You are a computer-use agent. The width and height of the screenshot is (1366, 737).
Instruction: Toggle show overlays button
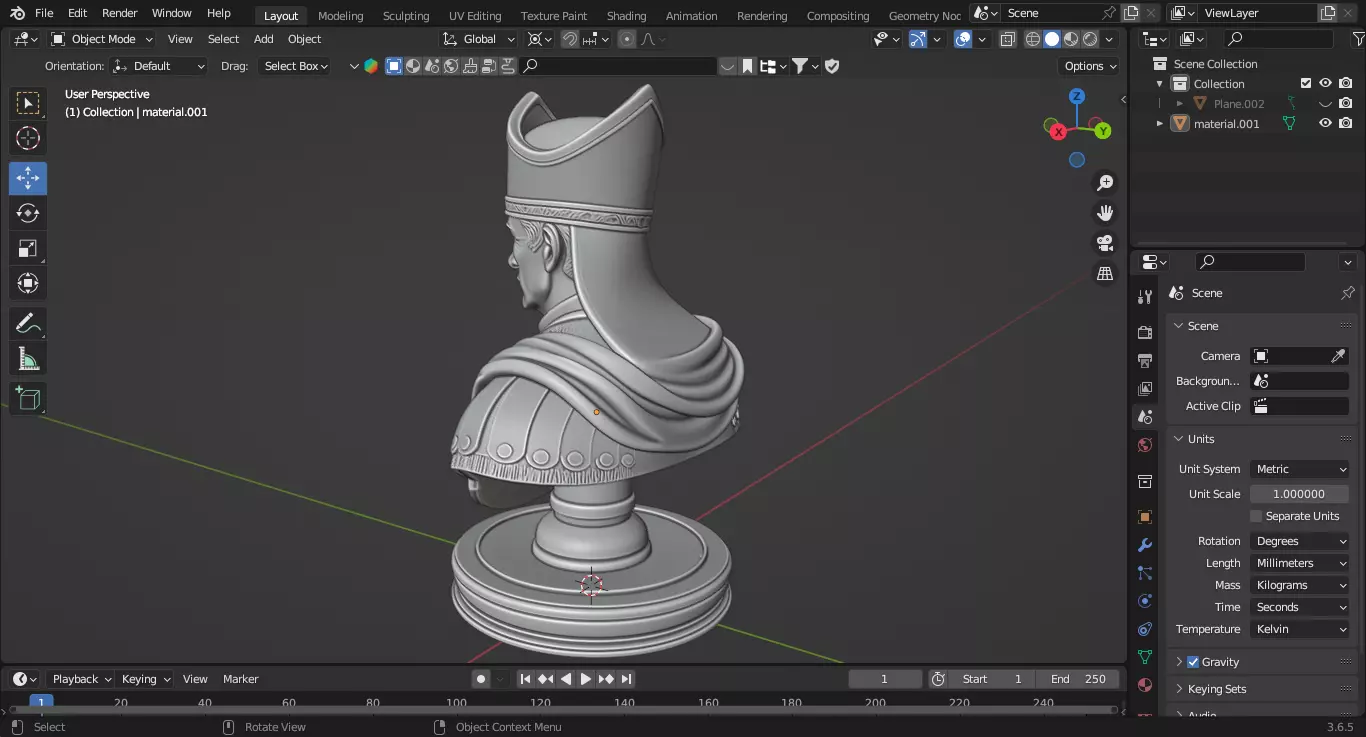tap(962, 39)
